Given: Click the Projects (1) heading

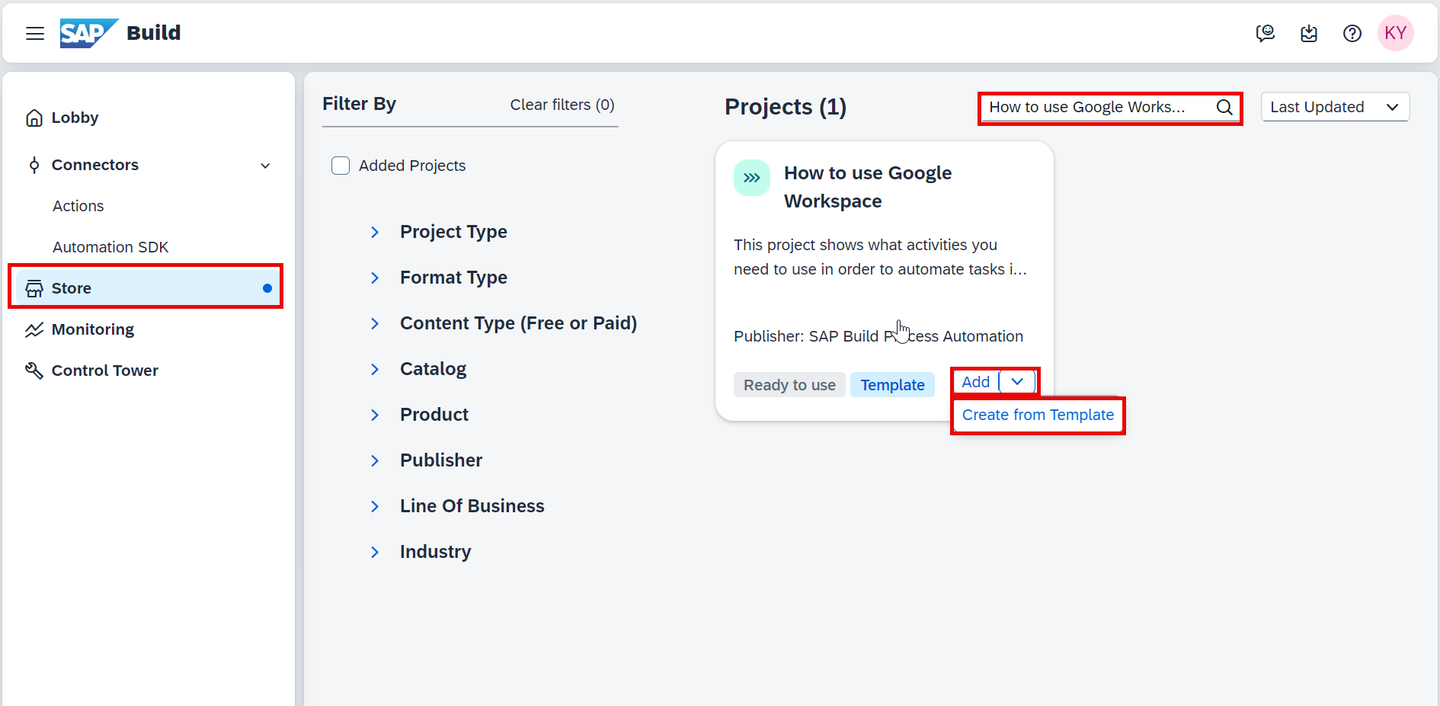Looking at the screenshot, I should click(x=786, y=107).
